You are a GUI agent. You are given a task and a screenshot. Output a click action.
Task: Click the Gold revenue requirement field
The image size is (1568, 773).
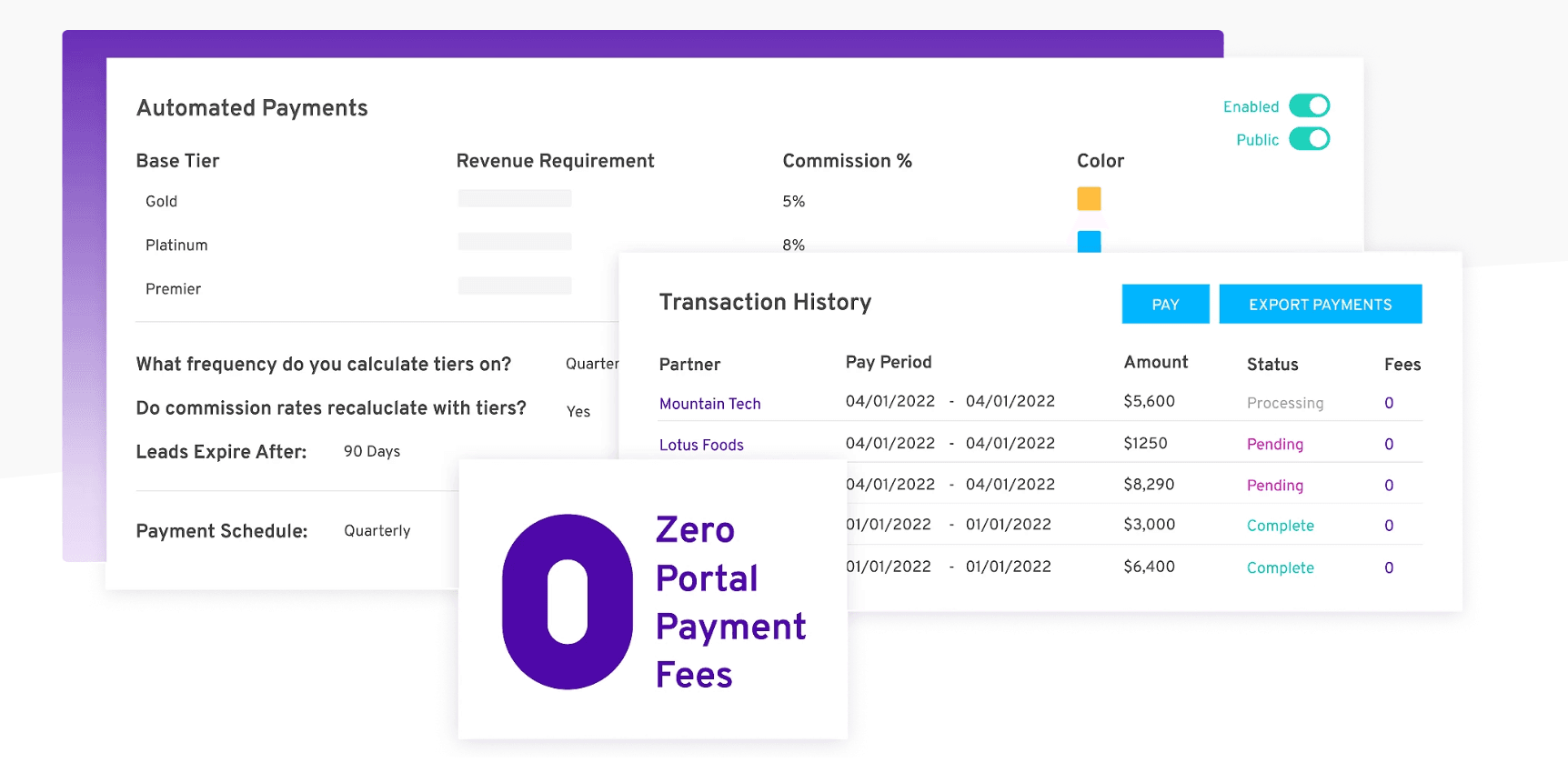click(515, 198)
